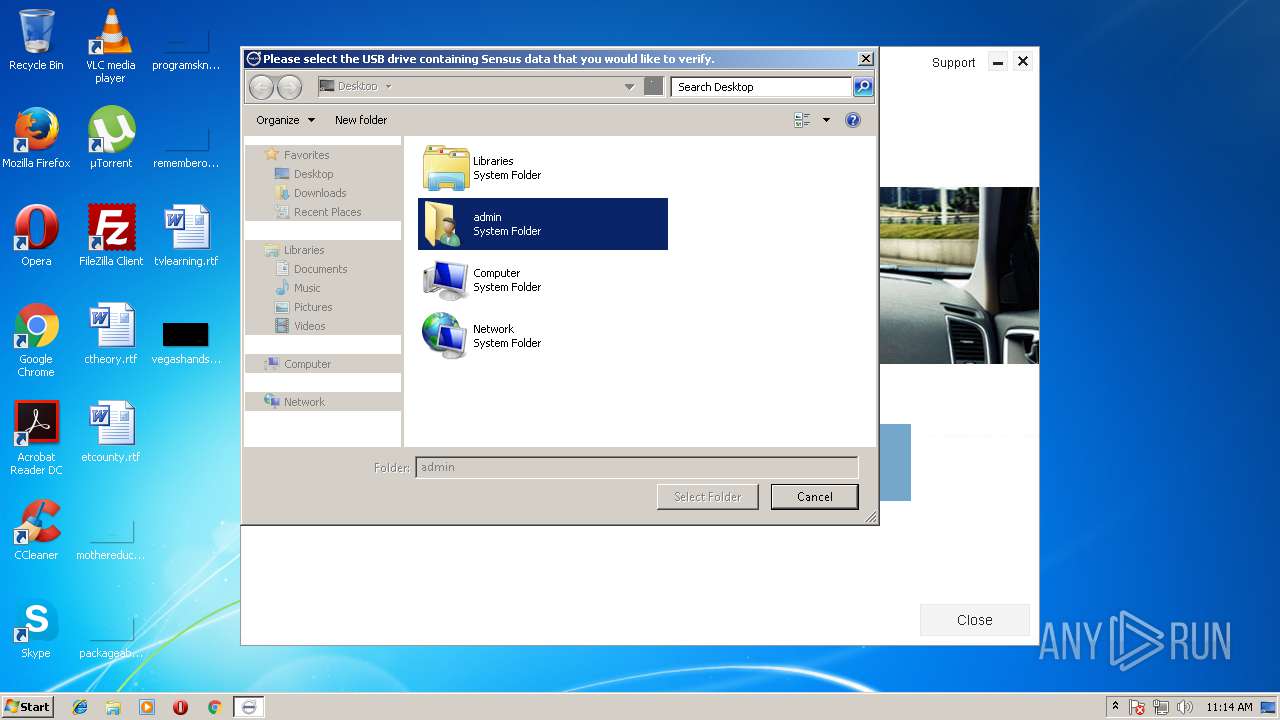Image resolution: width=1280 pixels, height=720 pixels.
Task: Open the Network system folder item
Action: pos(543,336)
